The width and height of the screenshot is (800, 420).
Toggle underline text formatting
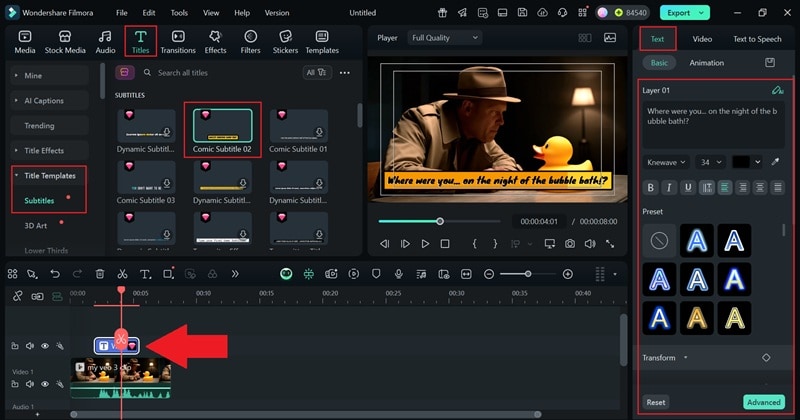688,188
